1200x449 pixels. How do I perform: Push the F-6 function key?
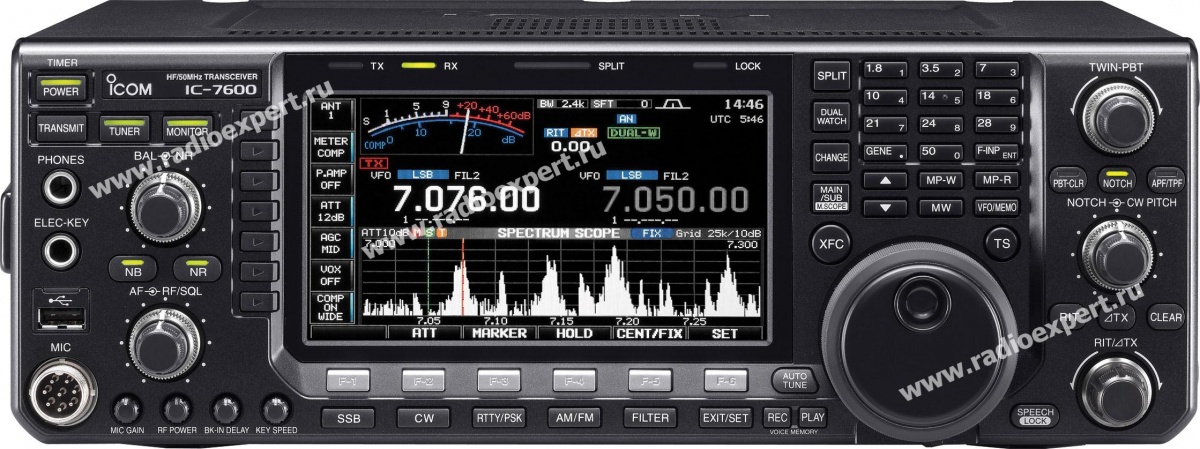[x=726, y=380]
